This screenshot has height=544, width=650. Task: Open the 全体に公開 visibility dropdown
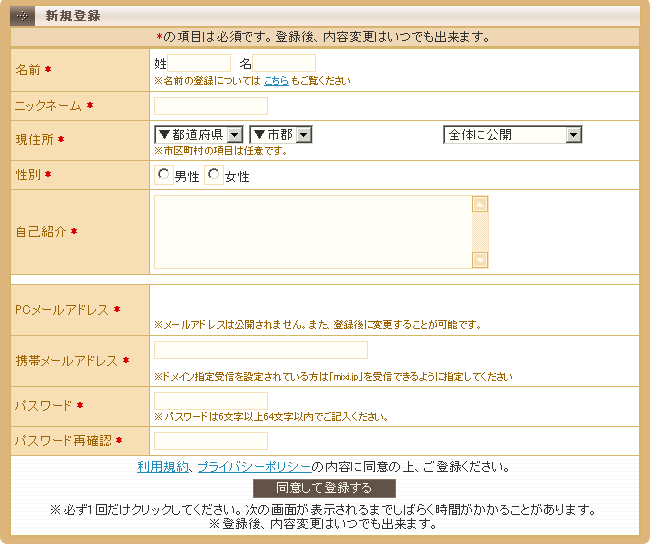(512, 134)
